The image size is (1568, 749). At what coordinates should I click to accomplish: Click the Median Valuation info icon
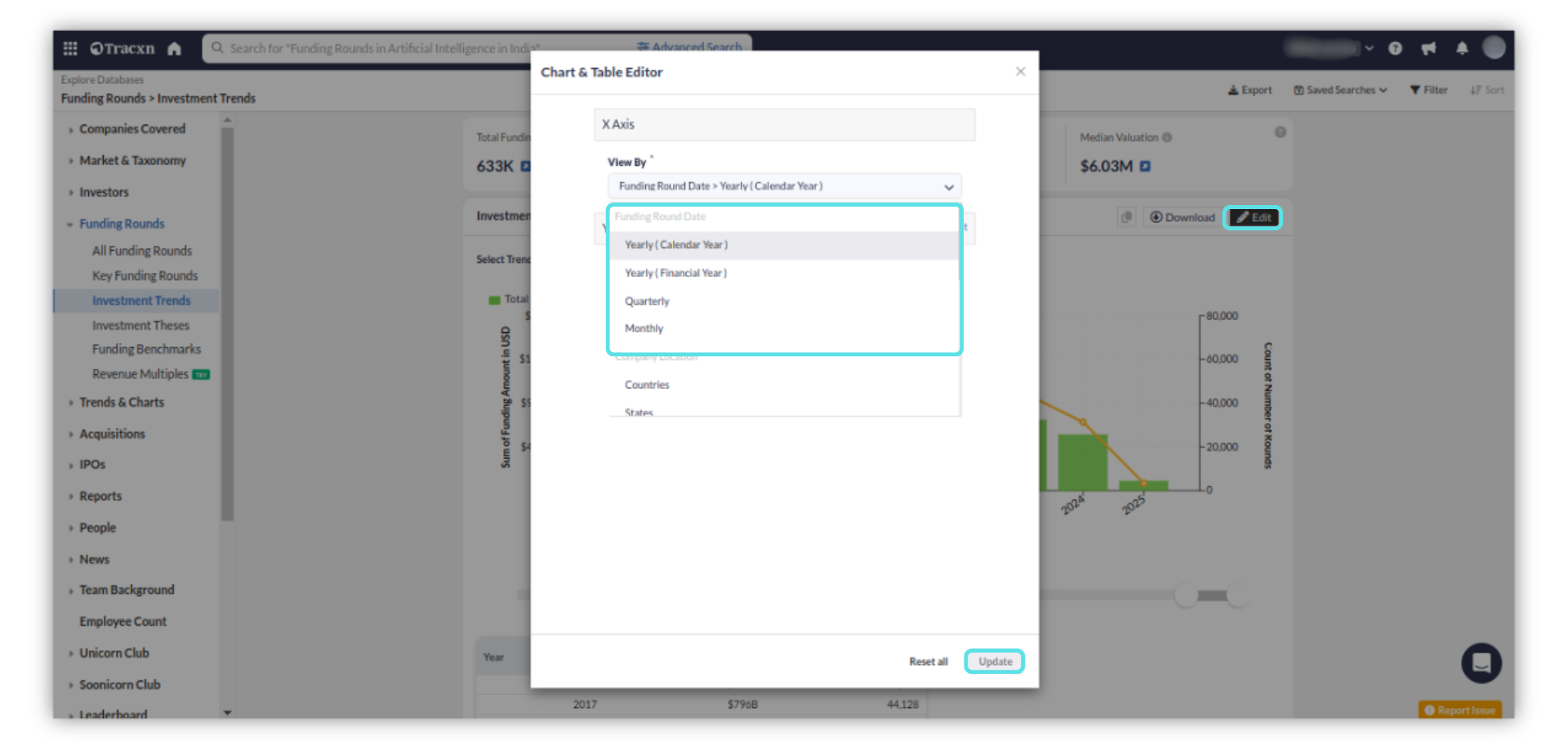click(1167, 137)
